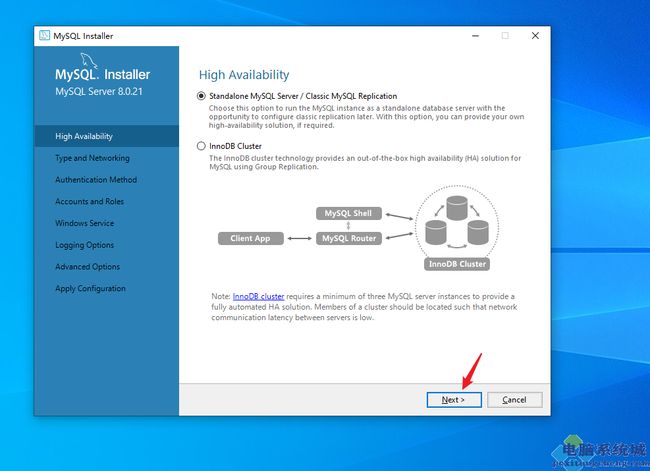This screenshot has height=471, width=650.
Task: Select the InnoDB Cluster radio option
Action: pyautogui.click(x=201, y=146)
